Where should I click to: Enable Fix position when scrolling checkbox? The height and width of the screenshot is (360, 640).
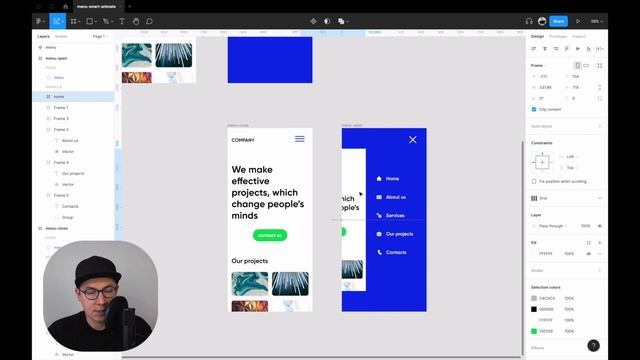[x=534, y=181]
